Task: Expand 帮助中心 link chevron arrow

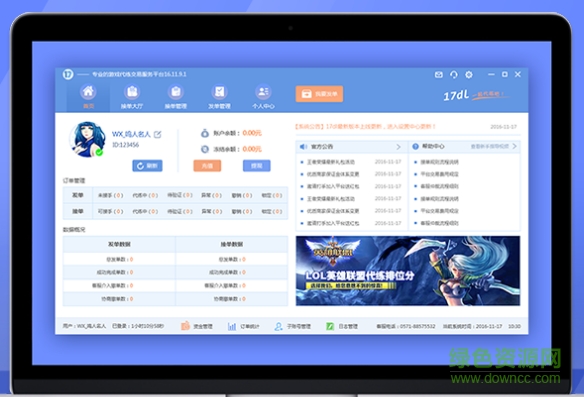Action: pyautogui.click(x=514, y=146)
